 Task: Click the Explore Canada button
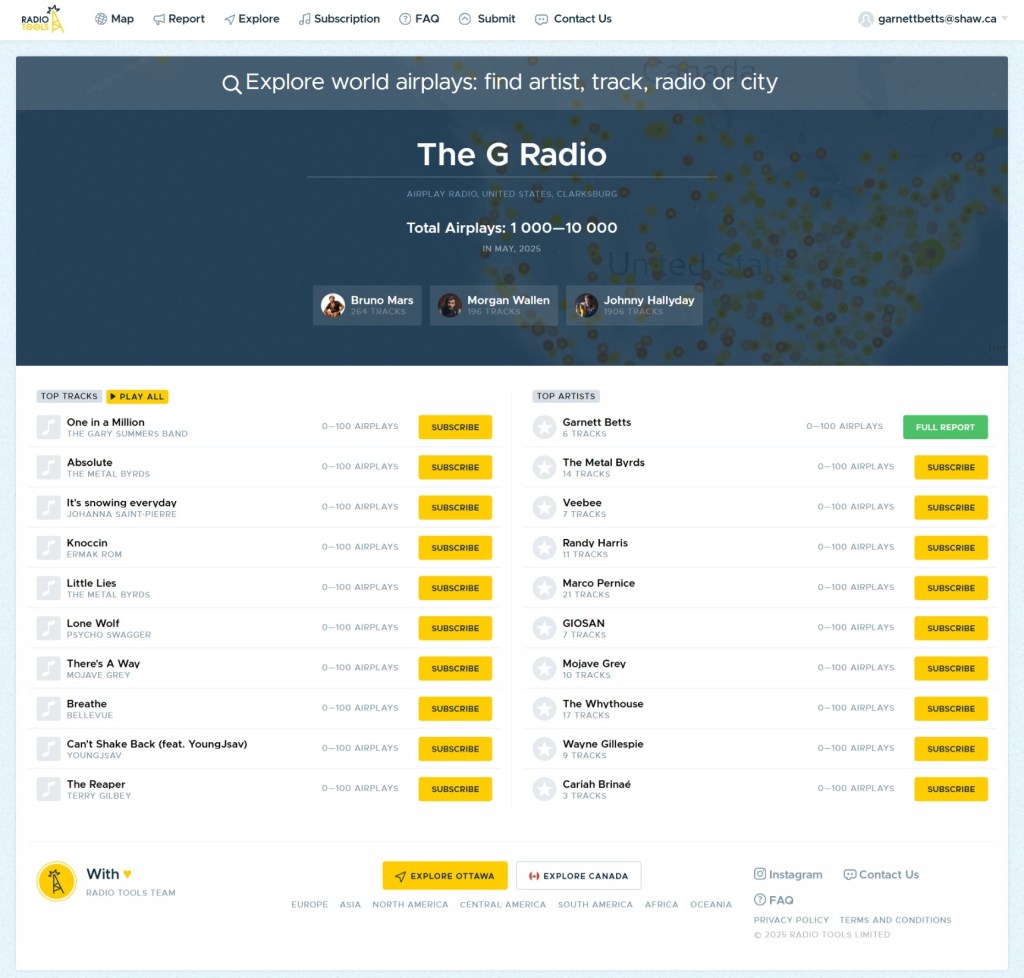coord(578,876)
